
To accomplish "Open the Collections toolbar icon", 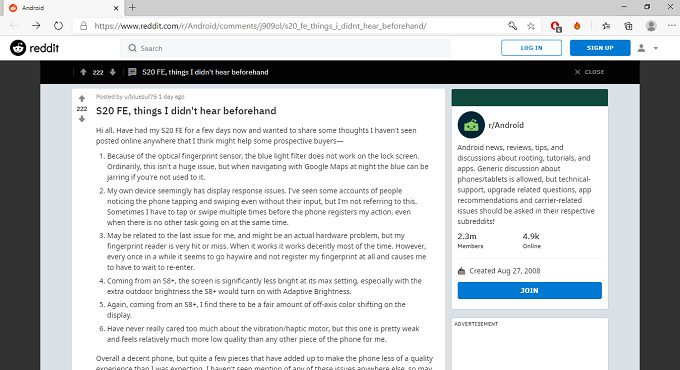I will point(628,26).
